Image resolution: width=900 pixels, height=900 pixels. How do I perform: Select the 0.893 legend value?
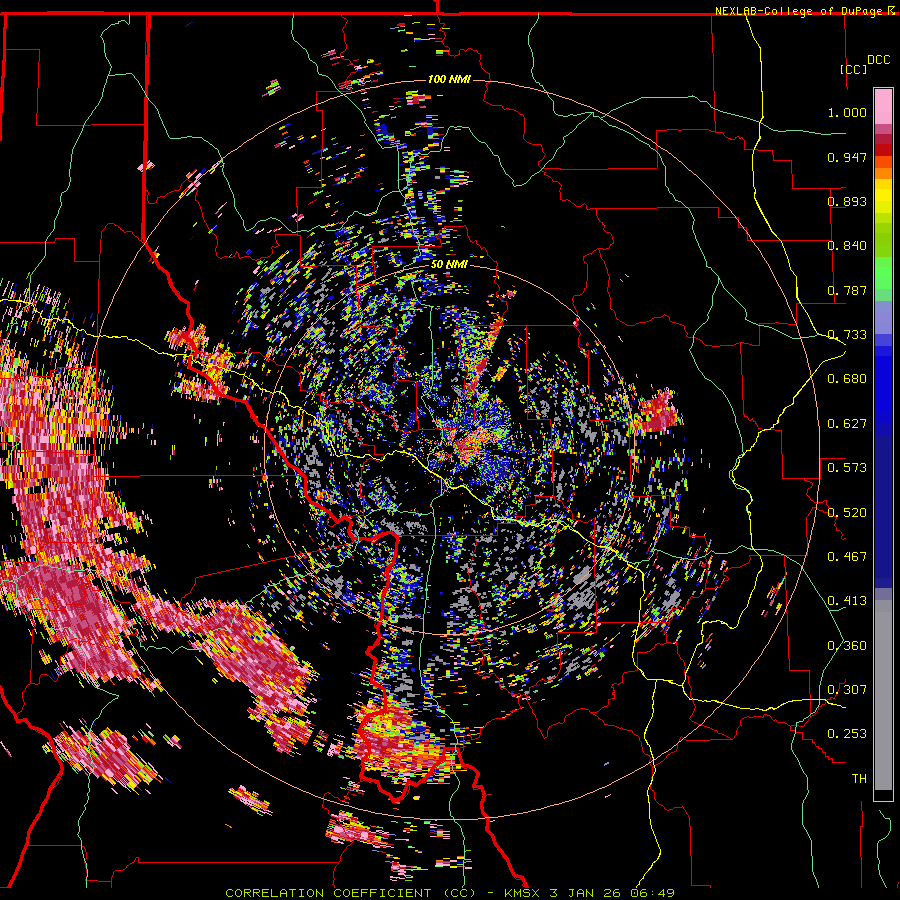[x=847, y=201]
